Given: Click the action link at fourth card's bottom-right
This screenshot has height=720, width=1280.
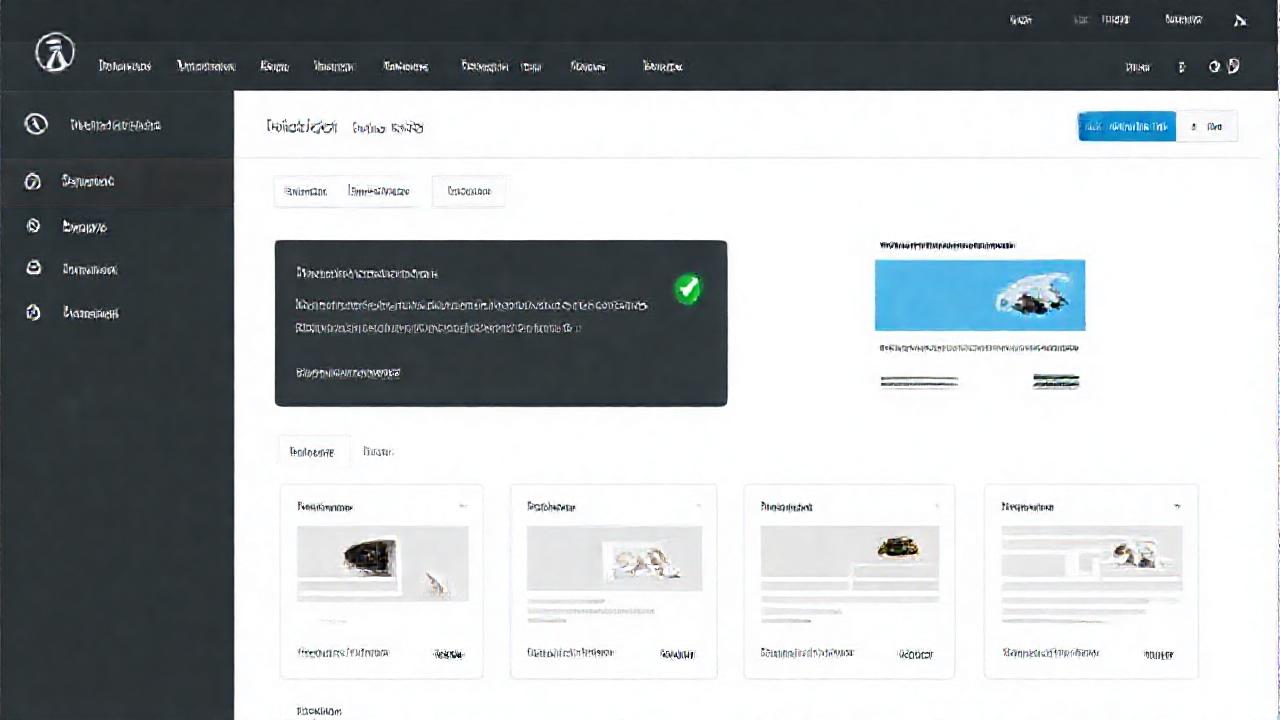Looking at the screenshot, I should click(1157, 654).
